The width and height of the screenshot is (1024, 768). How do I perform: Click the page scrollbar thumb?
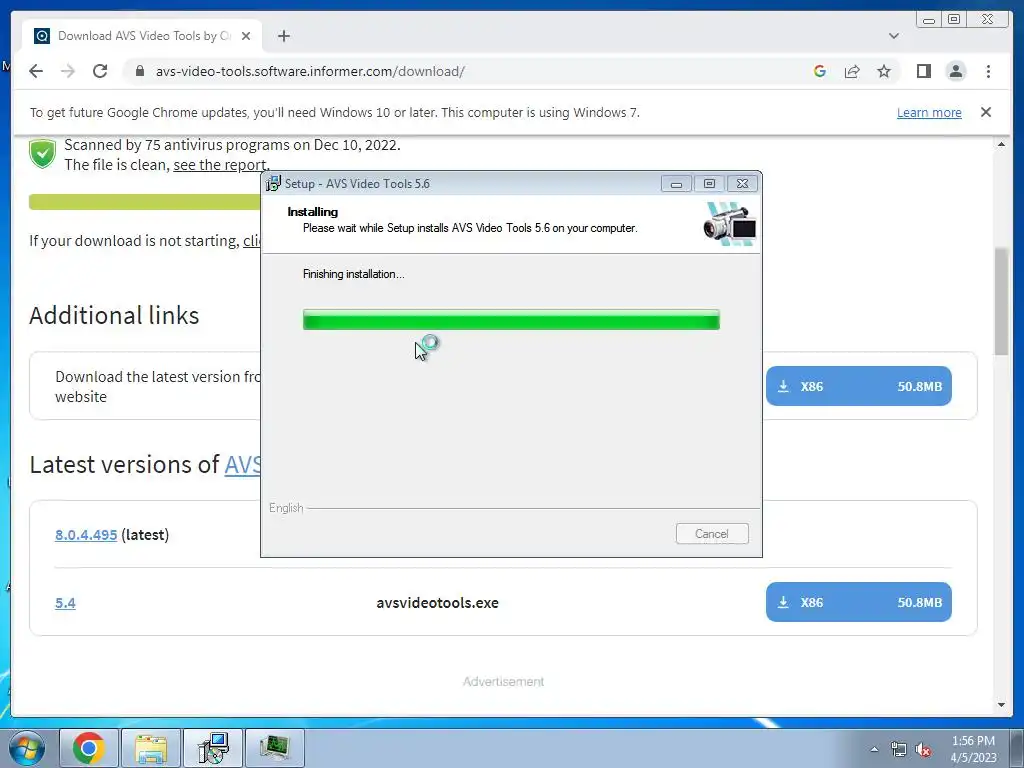(x=1001, y=302)
